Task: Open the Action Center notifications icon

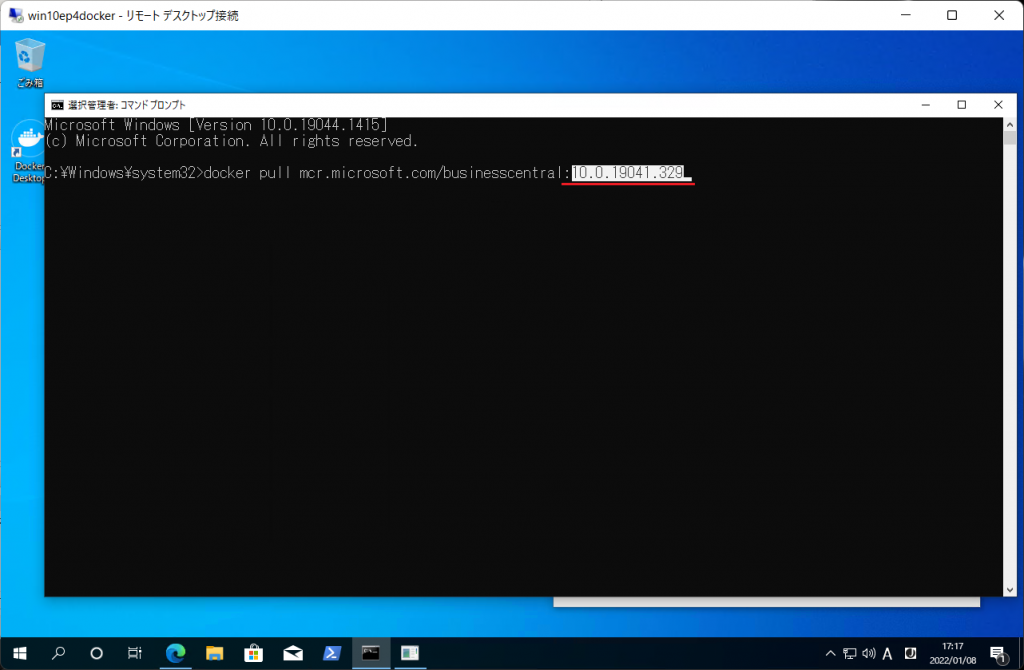Action: pos(998,653)
